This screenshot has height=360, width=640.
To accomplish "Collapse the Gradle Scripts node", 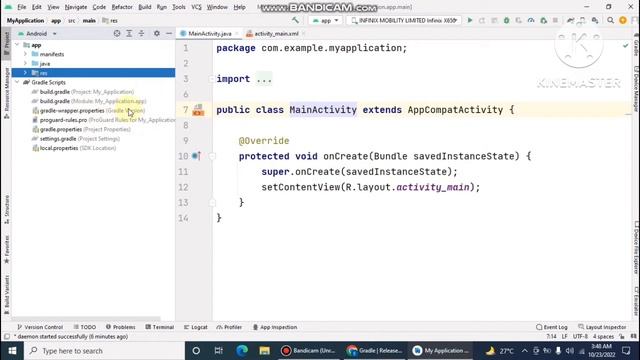I will pos(18,82).
